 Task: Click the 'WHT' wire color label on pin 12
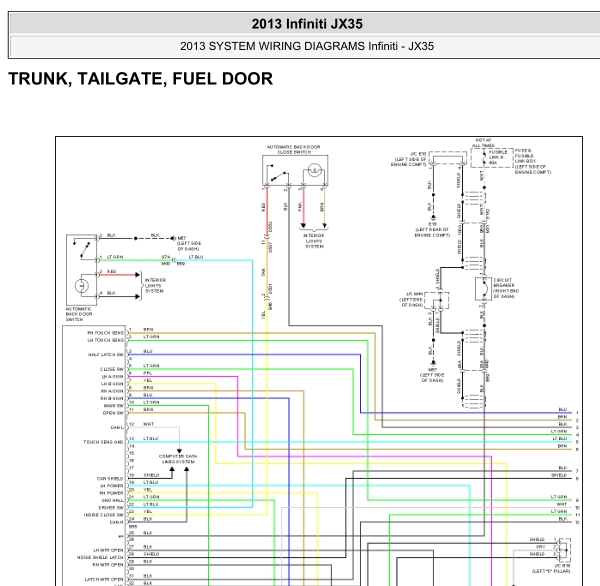click(148, 424)
